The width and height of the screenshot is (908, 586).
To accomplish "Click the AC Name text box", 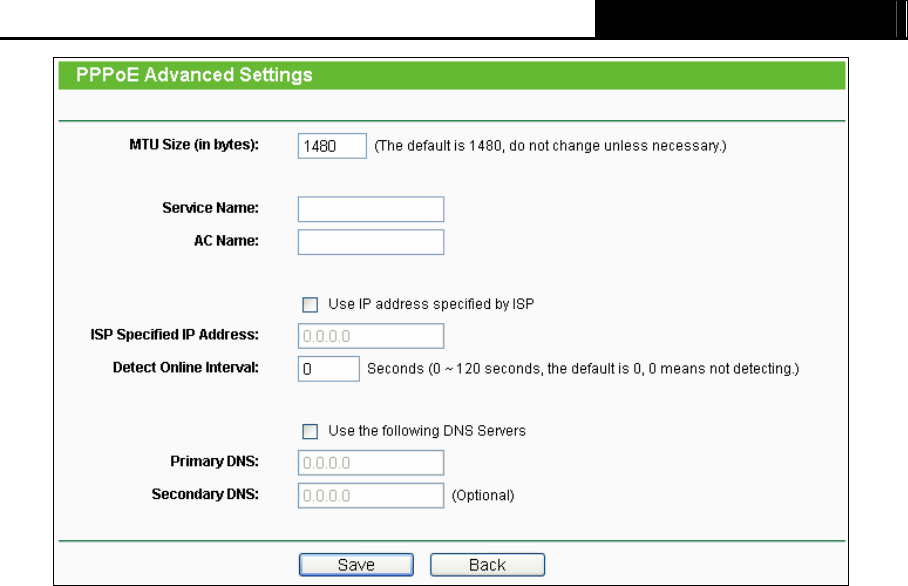I will [371, 242].
